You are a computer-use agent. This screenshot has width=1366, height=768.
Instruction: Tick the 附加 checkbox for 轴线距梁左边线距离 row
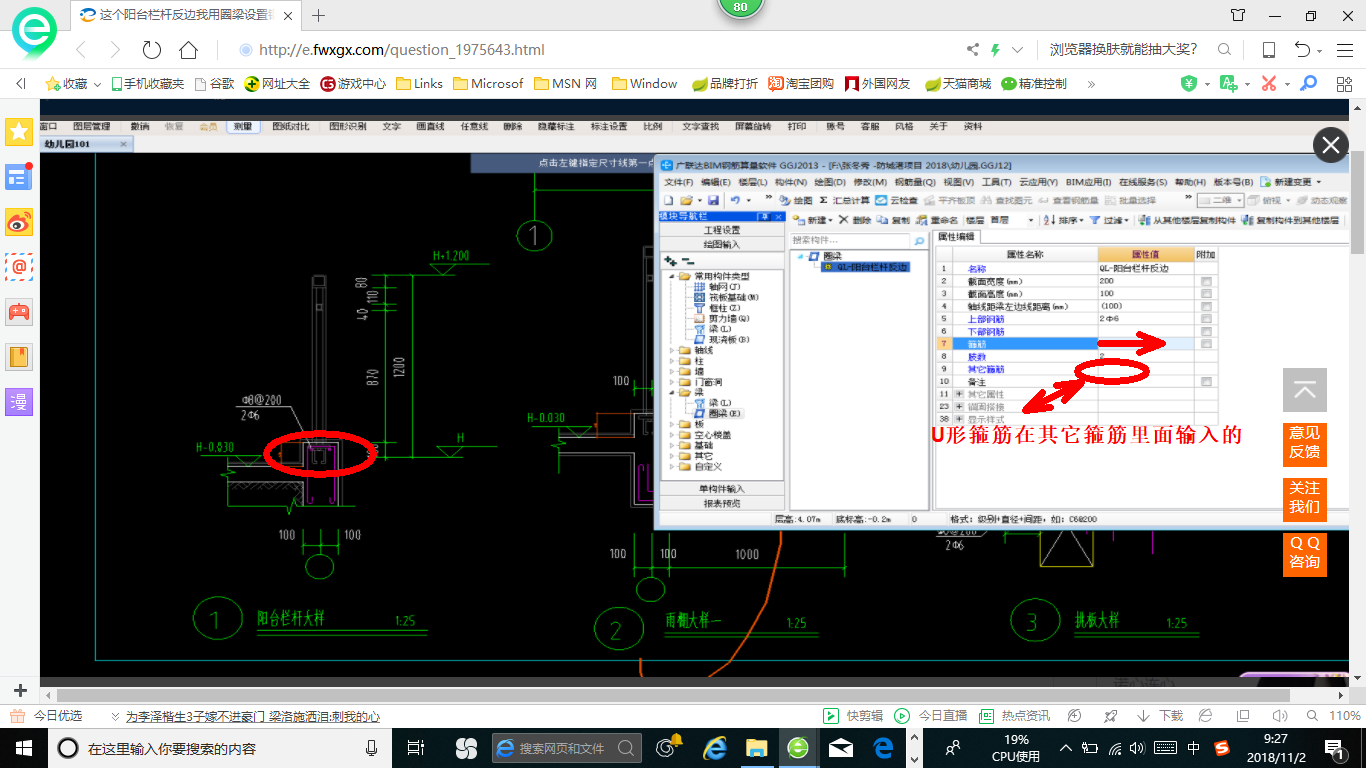(1207, 307)
